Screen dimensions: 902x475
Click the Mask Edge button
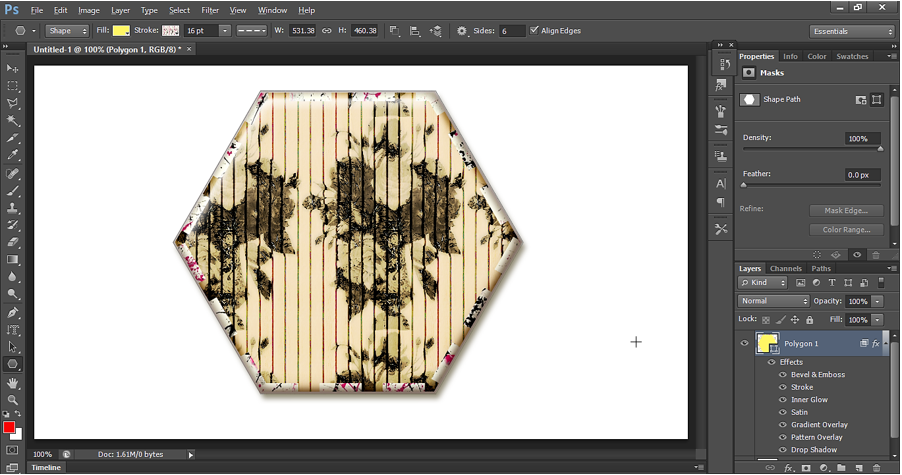(x=846, y=210)
